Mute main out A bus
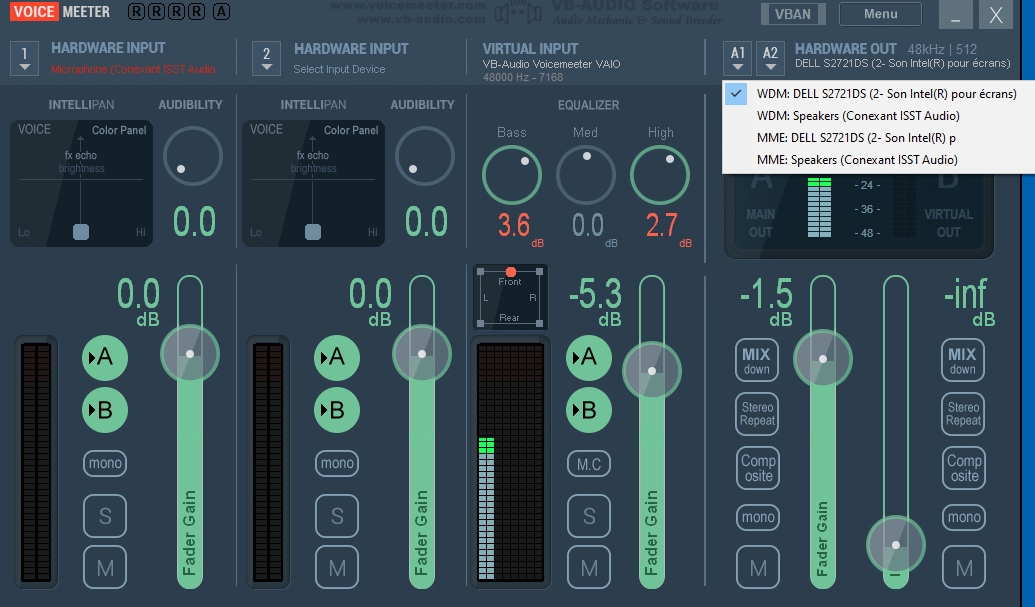Viewport: 1035px width, 607px height. (758, 567)
